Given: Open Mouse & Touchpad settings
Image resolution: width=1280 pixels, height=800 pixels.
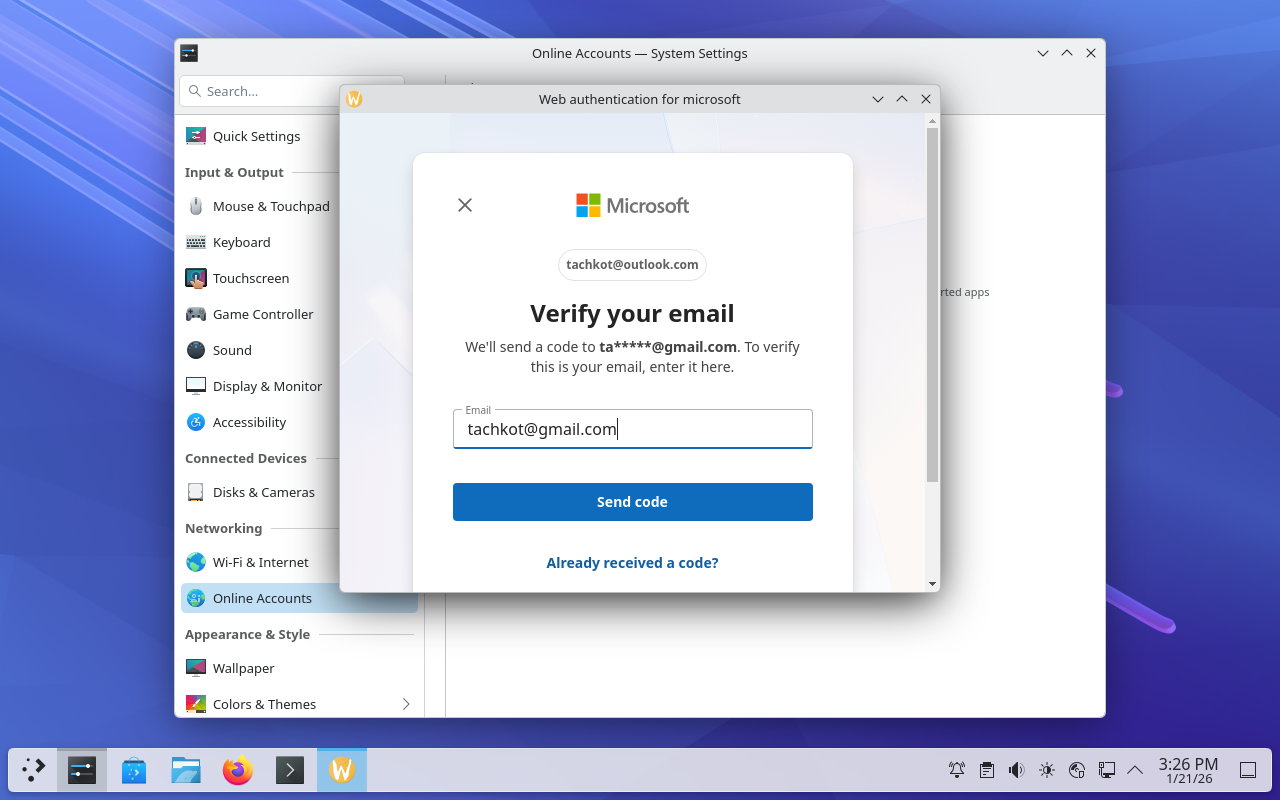Looking at the screenshot, I should [x=270, y=206].
